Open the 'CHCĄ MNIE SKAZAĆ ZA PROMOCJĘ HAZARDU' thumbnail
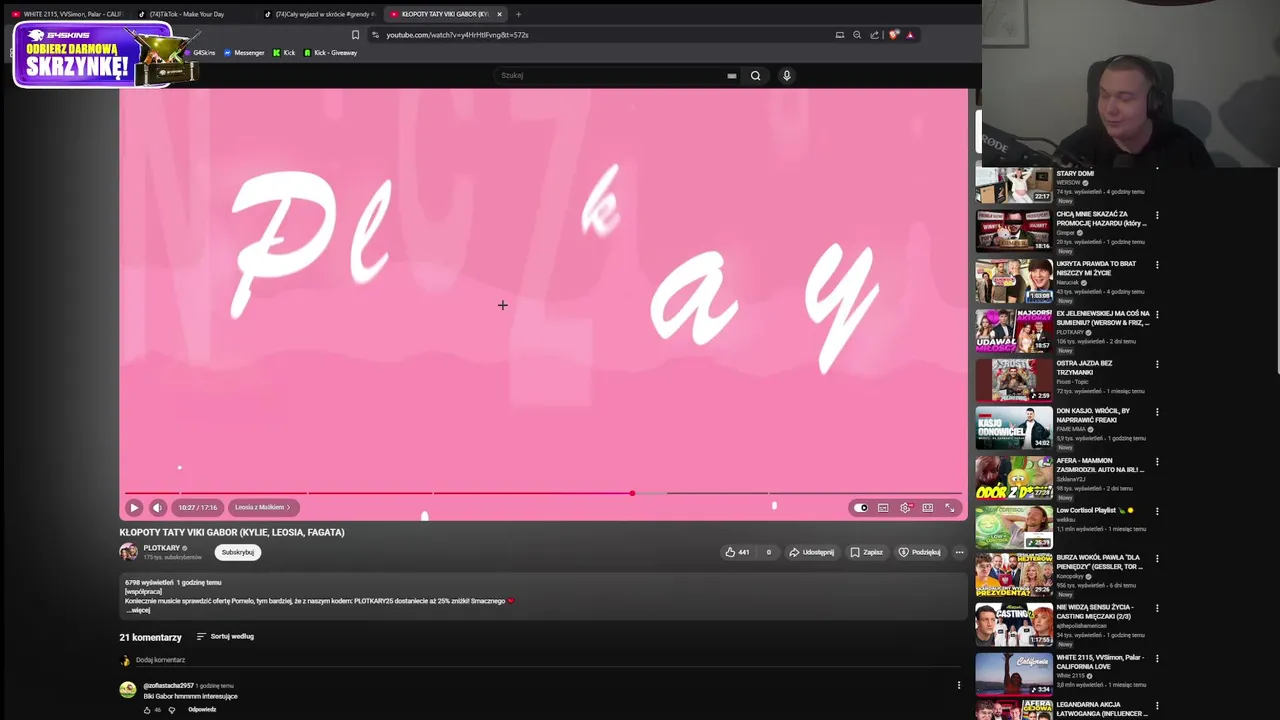This screenshot has height=720, width=1280. click(1014, 231)
